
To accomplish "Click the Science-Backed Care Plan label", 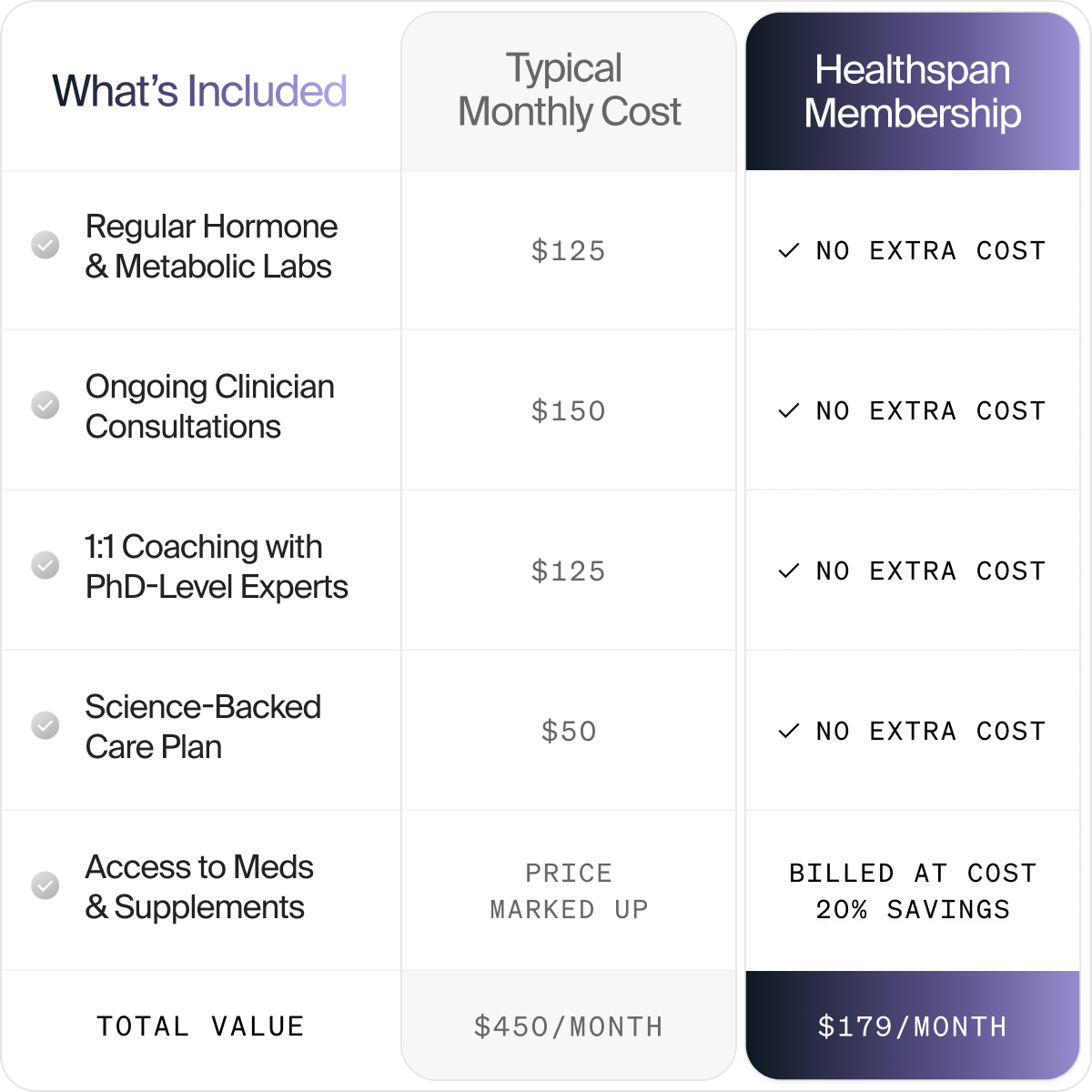I will (x=203, y=726).
